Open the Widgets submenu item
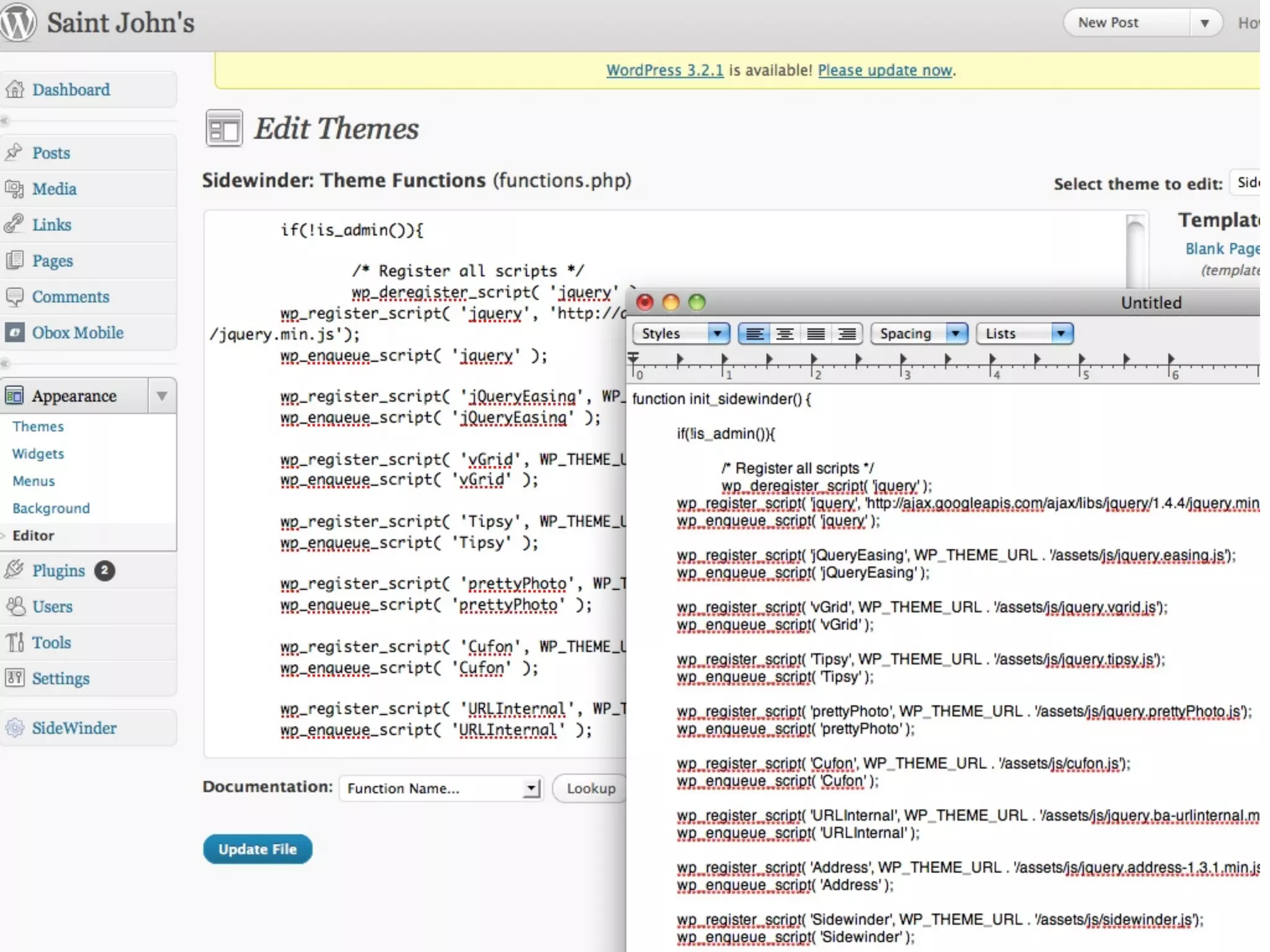This screenshot has height=952, width=1270. click(38, 454)
